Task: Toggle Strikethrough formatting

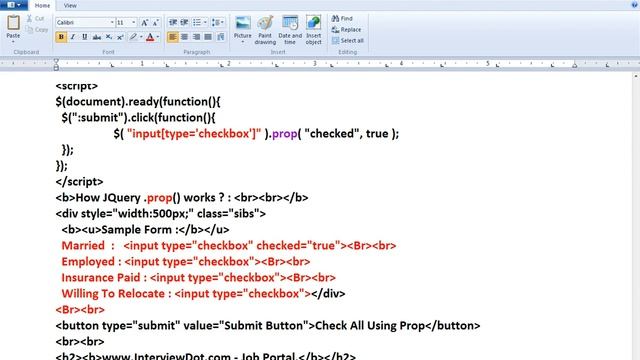Action: (x=97, y=37)
